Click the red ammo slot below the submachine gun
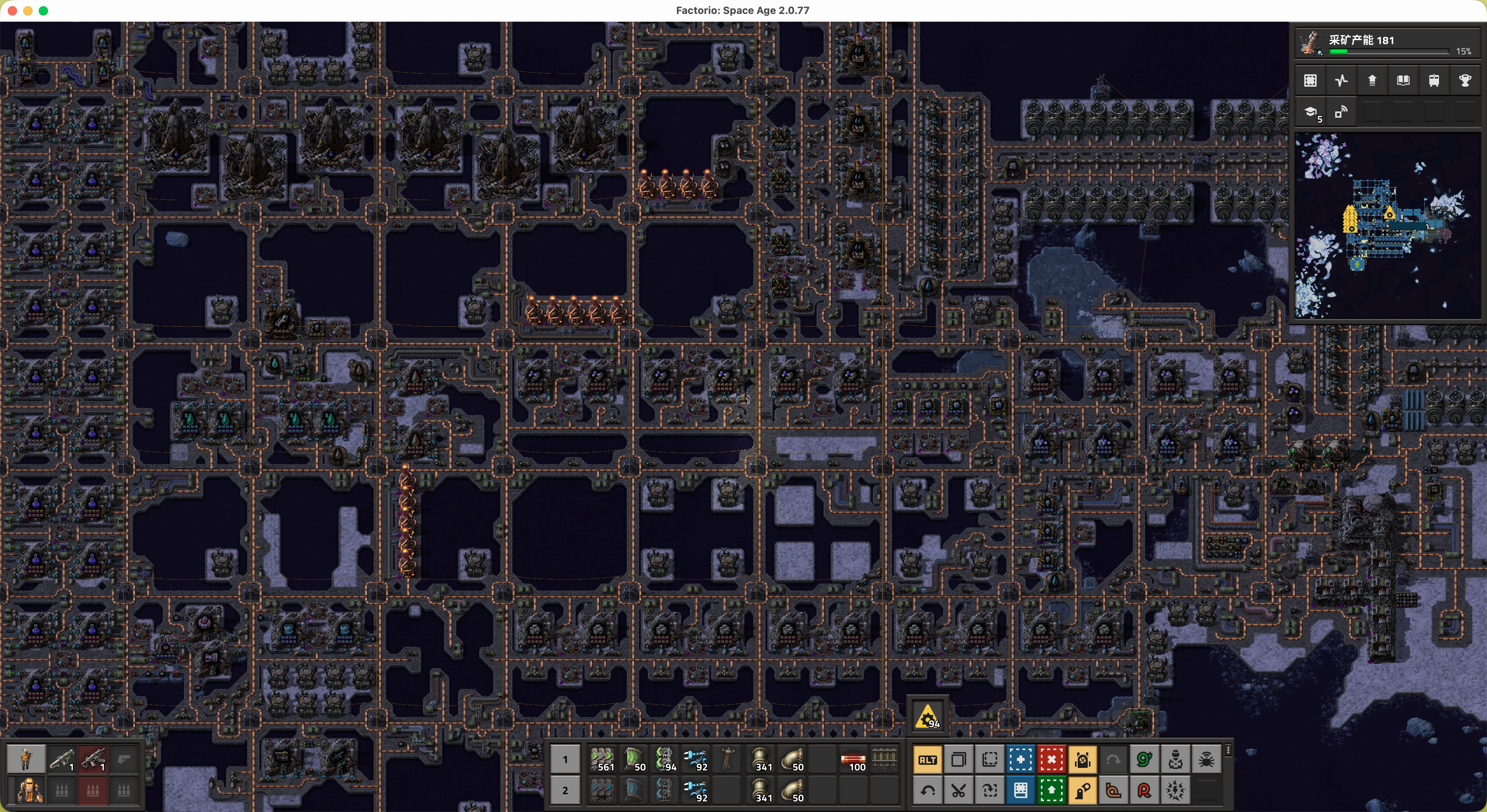The height and width of the screenshot is (812, 1487). coord(93,790)
